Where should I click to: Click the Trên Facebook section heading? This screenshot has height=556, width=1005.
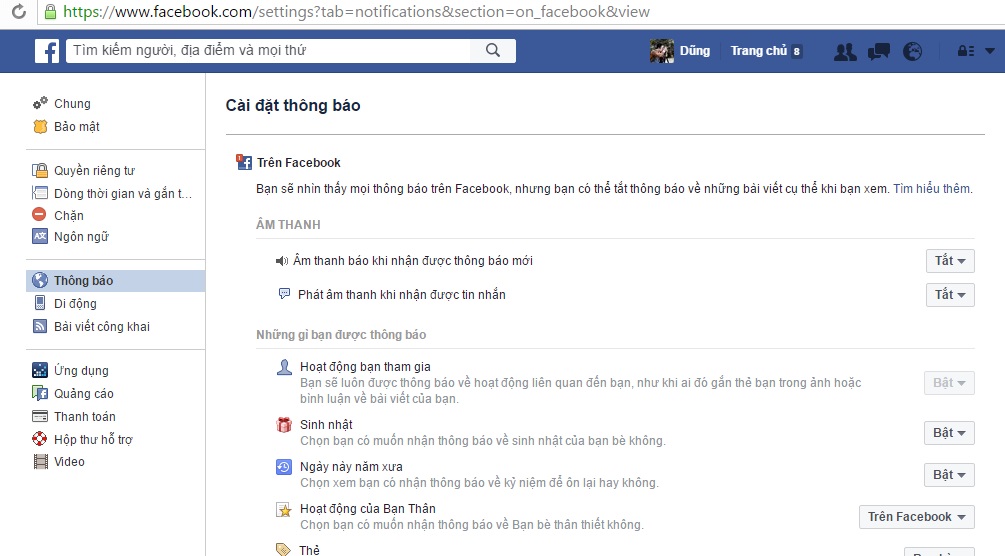(x=299, y=163)
